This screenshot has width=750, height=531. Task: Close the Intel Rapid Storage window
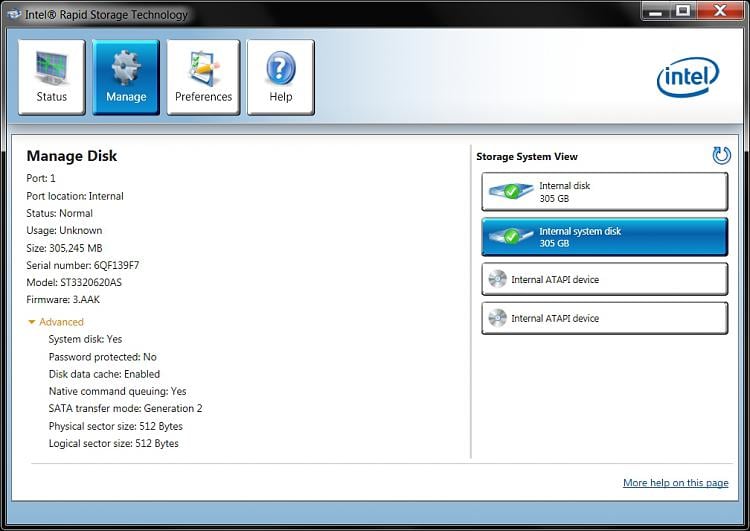pyautogui.click(x=719, y=11)
